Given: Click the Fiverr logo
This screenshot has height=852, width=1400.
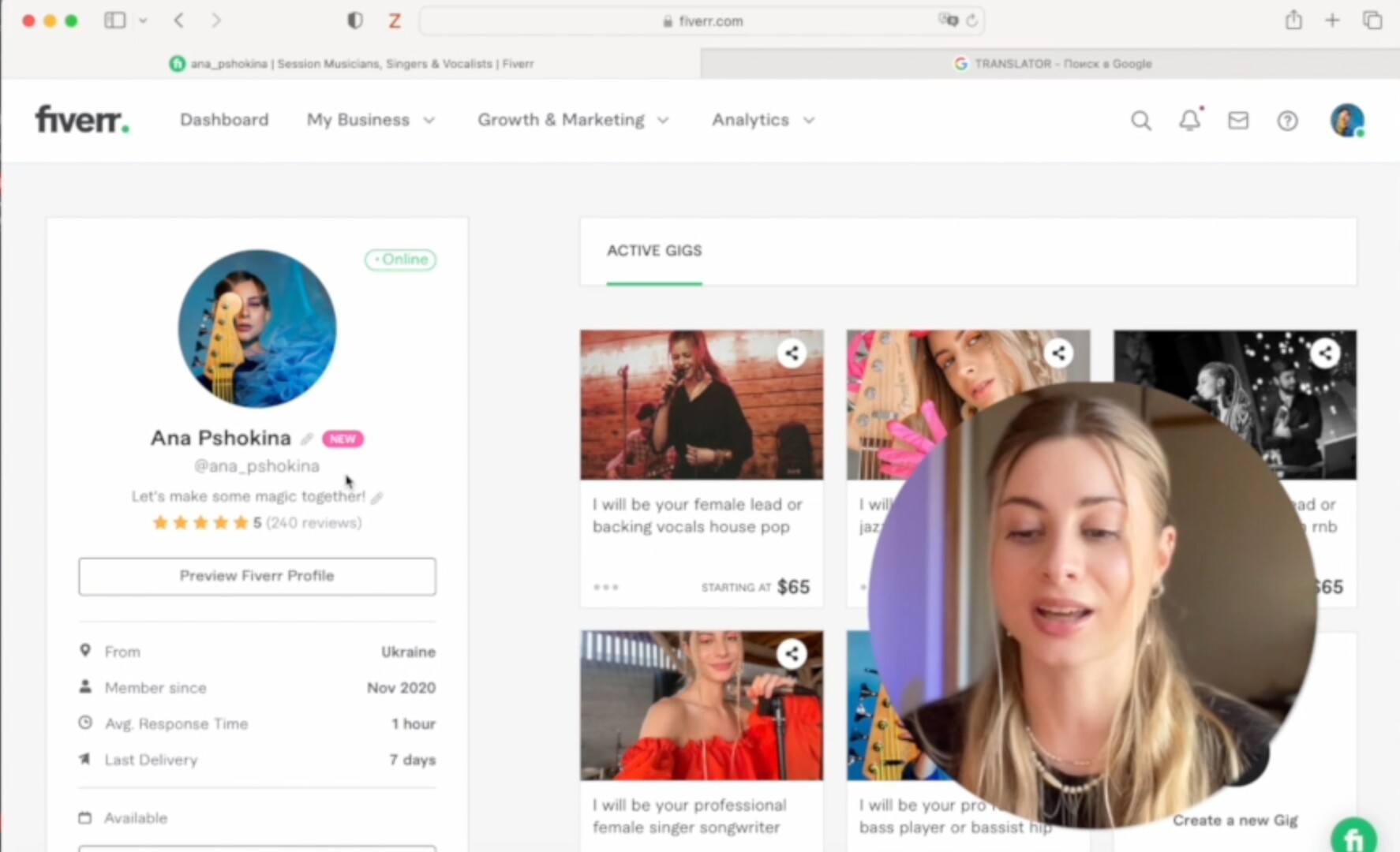Looking at the screenshot, I should point(82,120).
